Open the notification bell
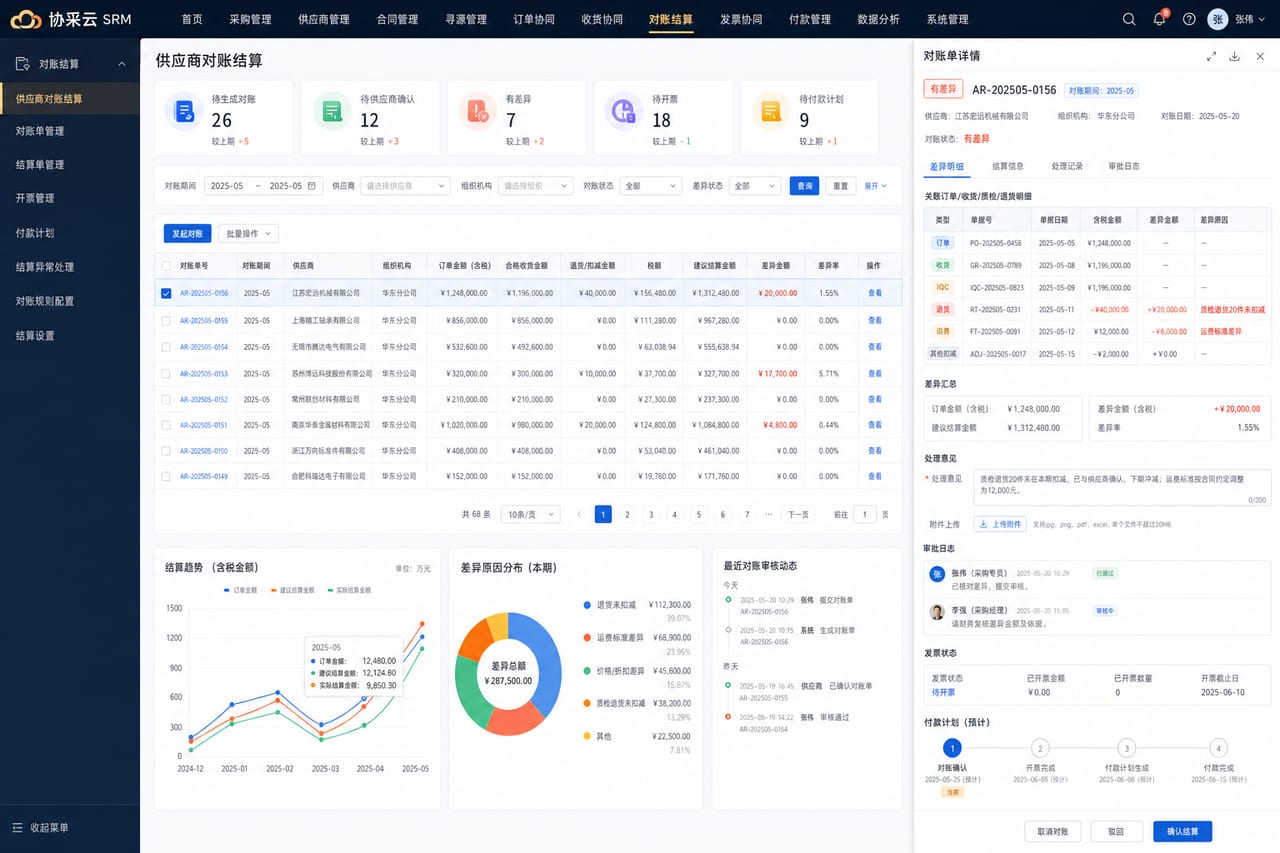This screenshot has height=853, width=1280. (x=1159, y=19)
